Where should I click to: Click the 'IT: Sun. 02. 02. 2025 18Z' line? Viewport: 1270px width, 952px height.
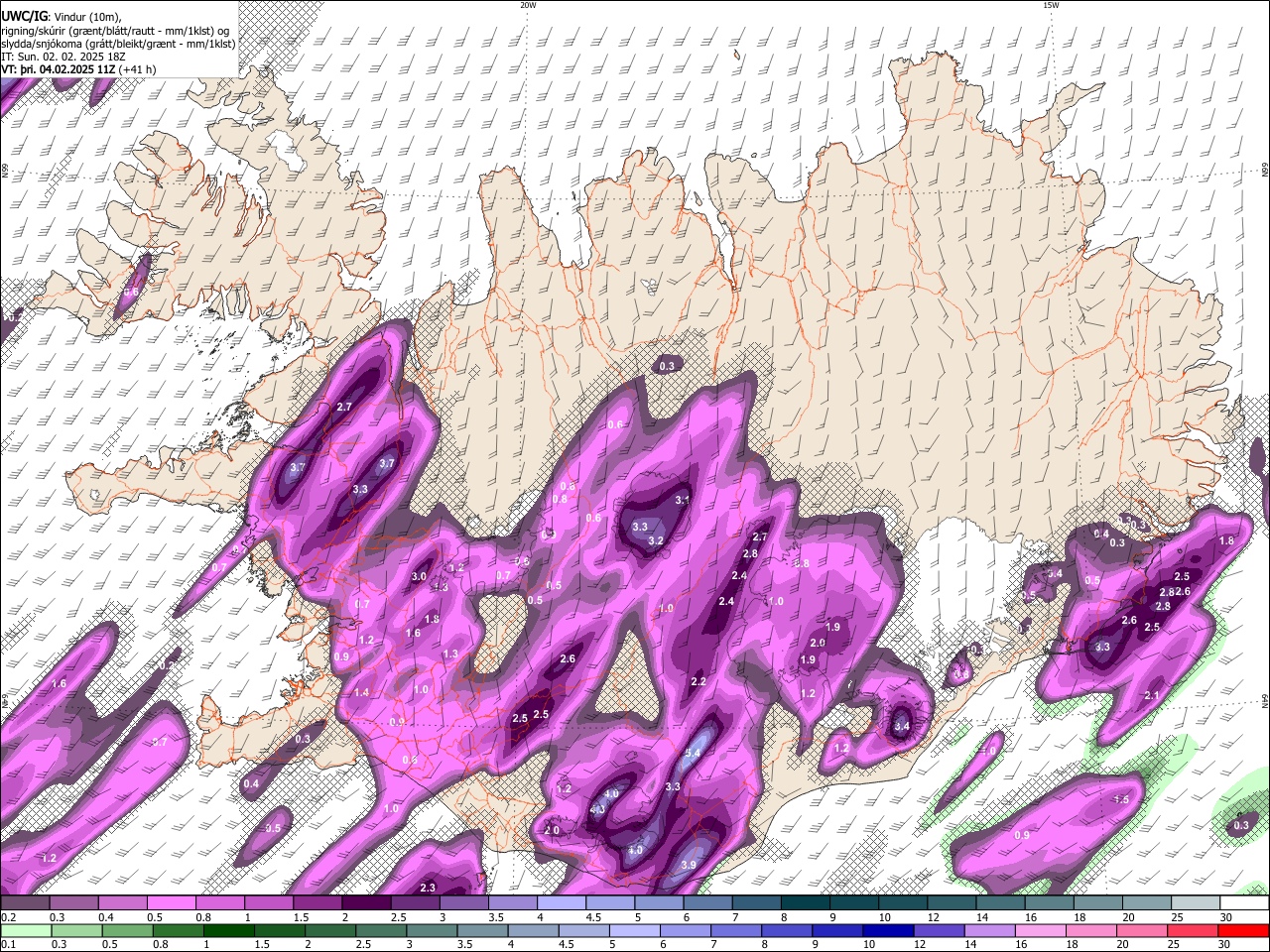63,57
